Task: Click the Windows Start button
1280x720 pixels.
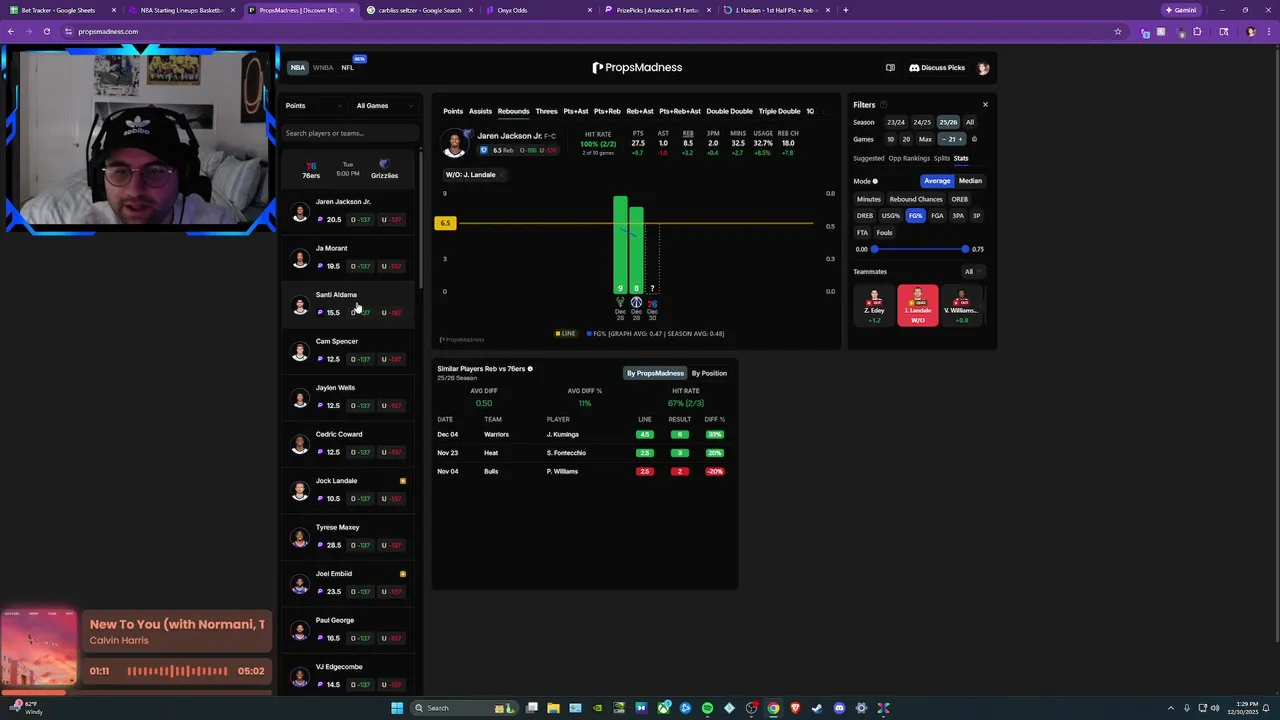Action: coord(397,708)
